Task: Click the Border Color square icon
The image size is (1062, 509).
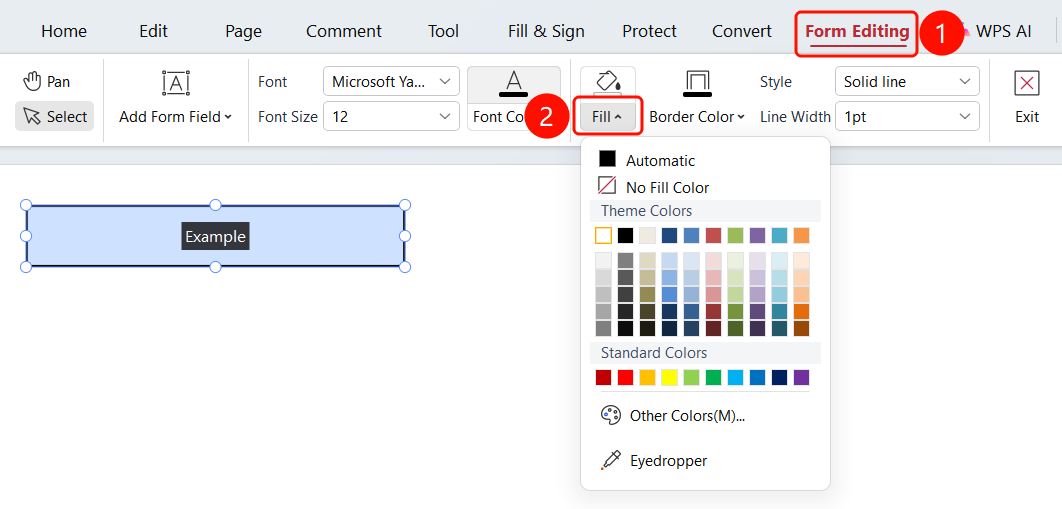Action: pos(697,83)
